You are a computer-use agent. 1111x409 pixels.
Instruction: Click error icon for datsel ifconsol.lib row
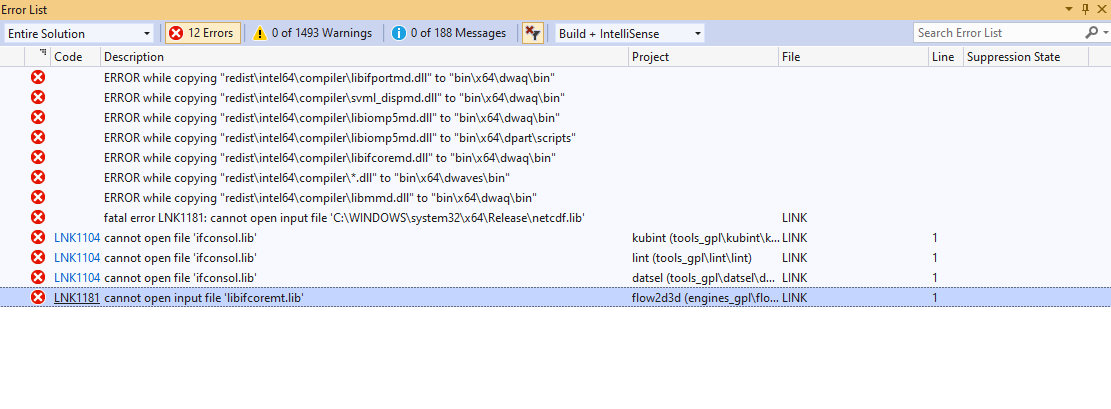[38, 277]
